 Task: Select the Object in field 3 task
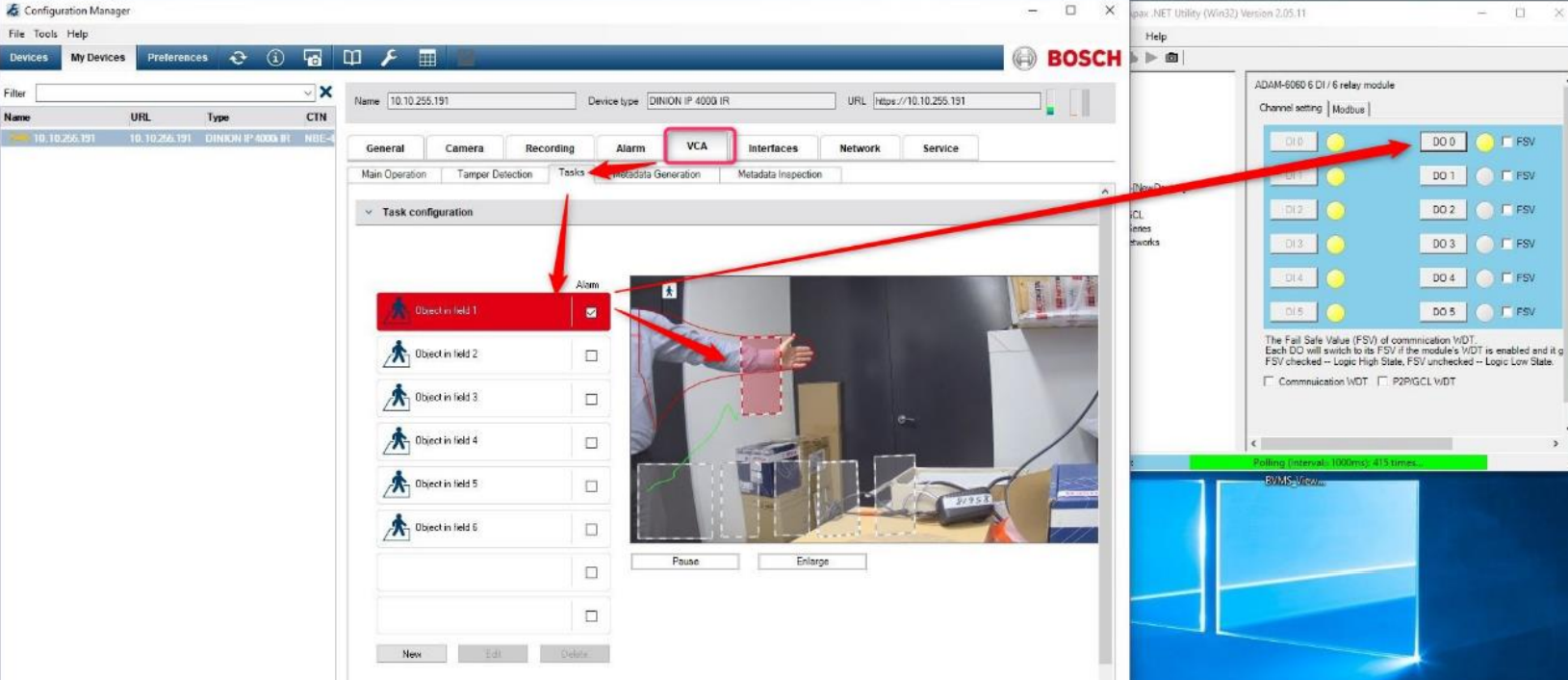474,398
